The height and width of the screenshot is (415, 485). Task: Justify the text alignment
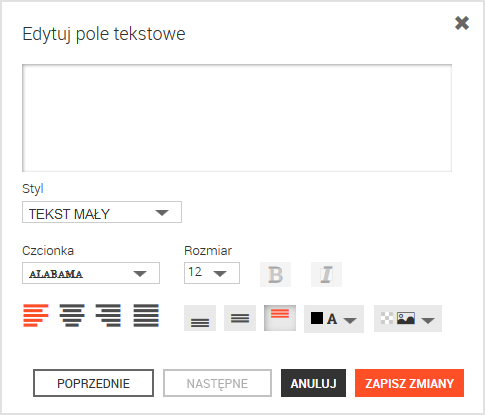[146, 315]
